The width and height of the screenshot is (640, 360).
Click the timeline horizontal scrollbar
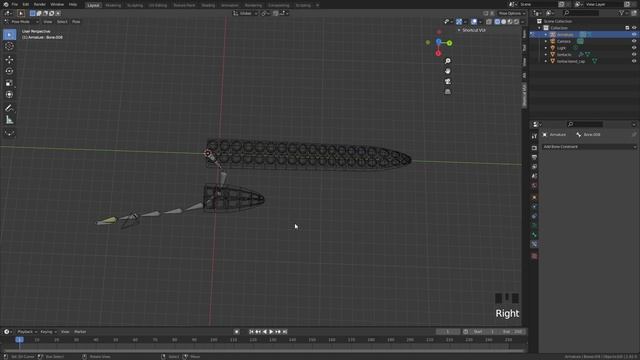[x=263, y=350]
